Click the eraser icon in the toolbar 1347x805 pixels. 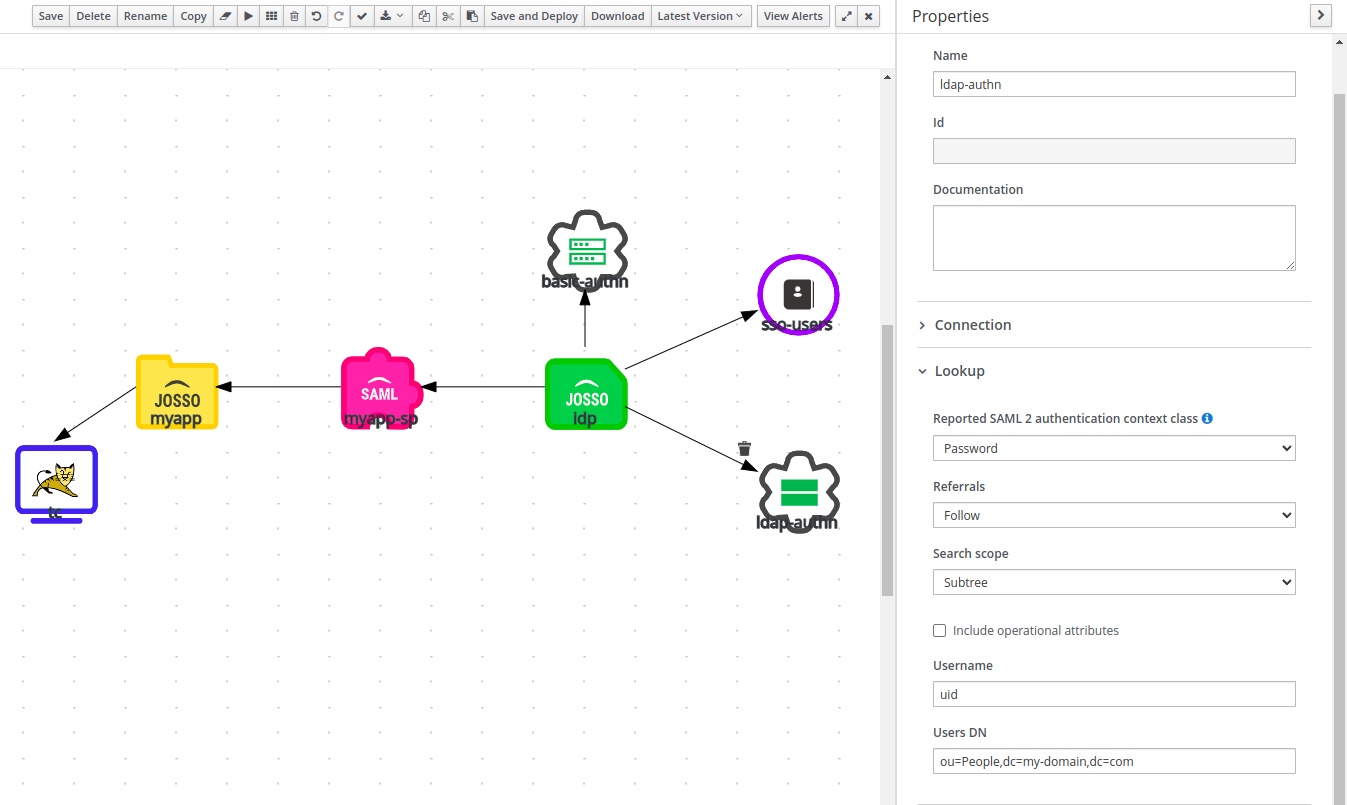pos(225,16)
